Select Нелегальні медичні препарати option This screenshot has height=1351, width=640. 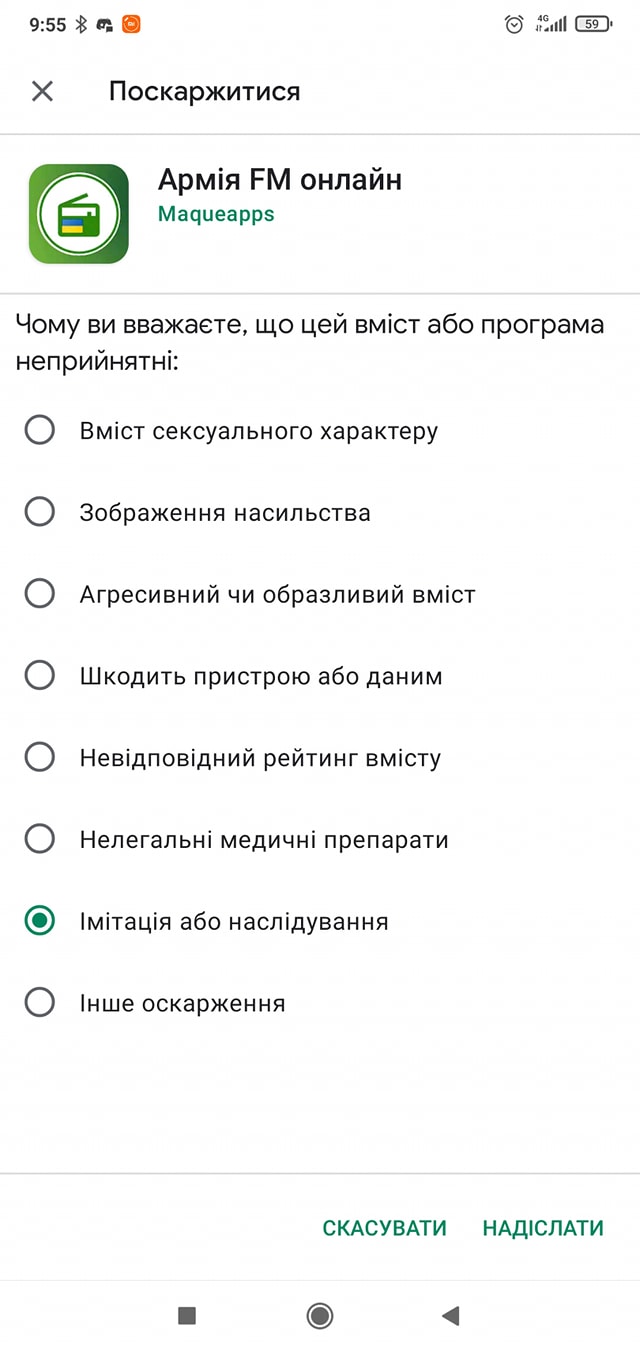click(x=39, y=839)
